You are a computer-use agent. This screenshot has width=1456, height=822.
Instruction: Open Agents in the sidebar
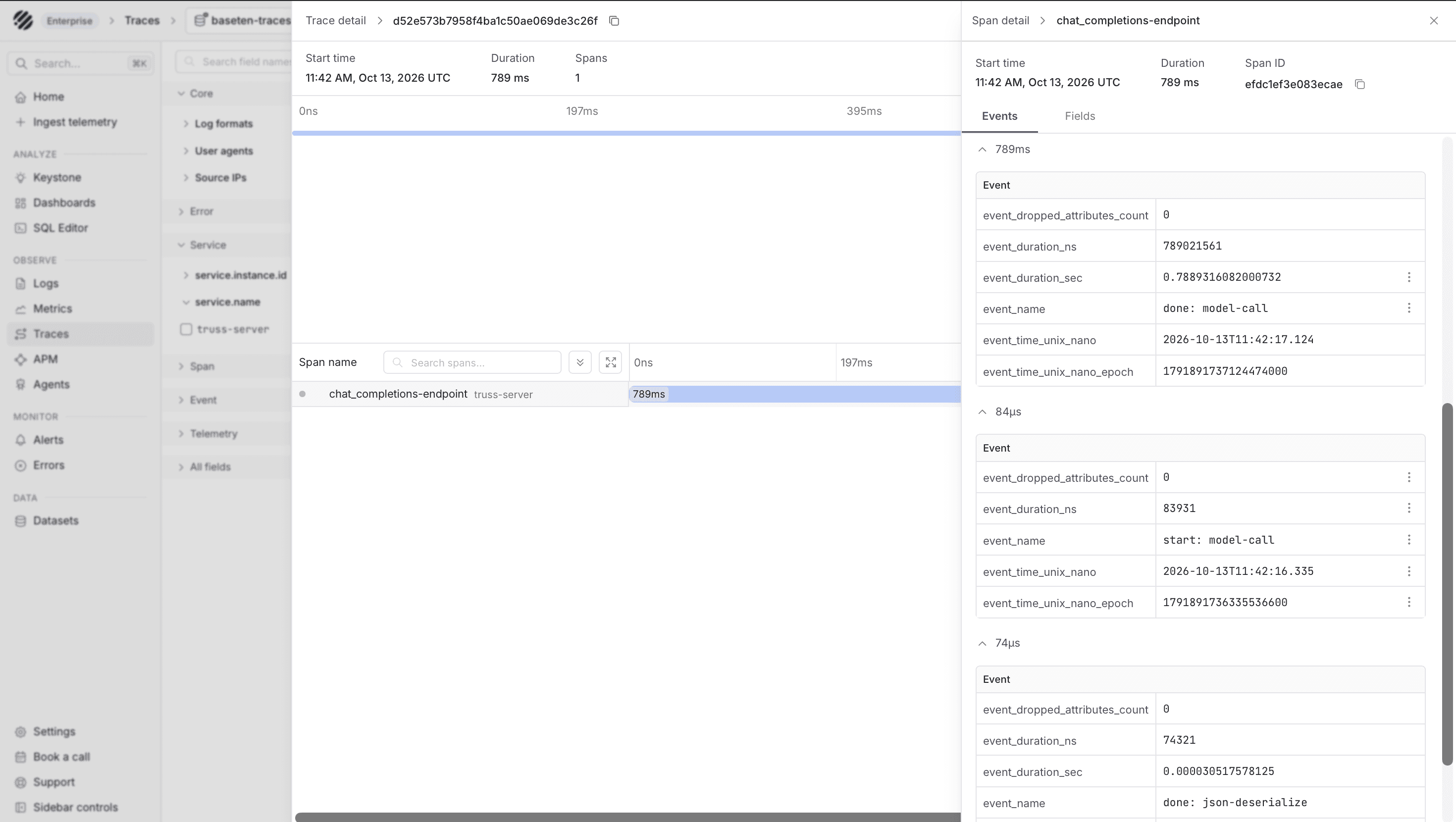80,384
